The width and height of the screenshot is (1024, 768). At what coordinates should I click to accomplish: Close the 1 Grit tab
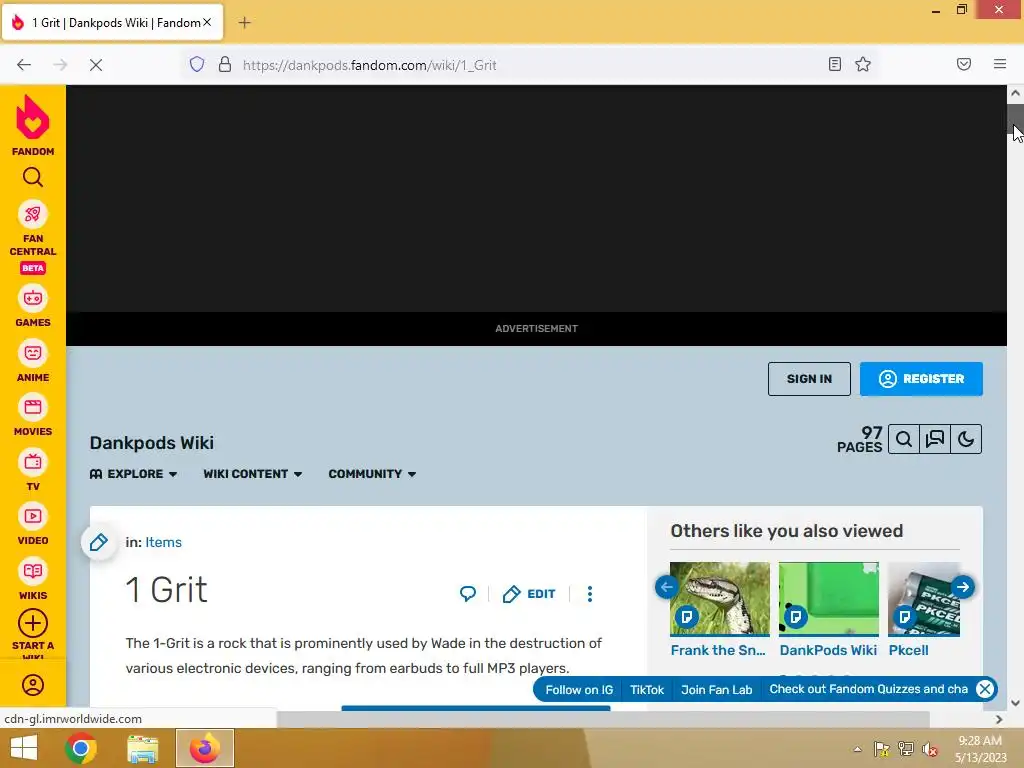pos(207,22)
